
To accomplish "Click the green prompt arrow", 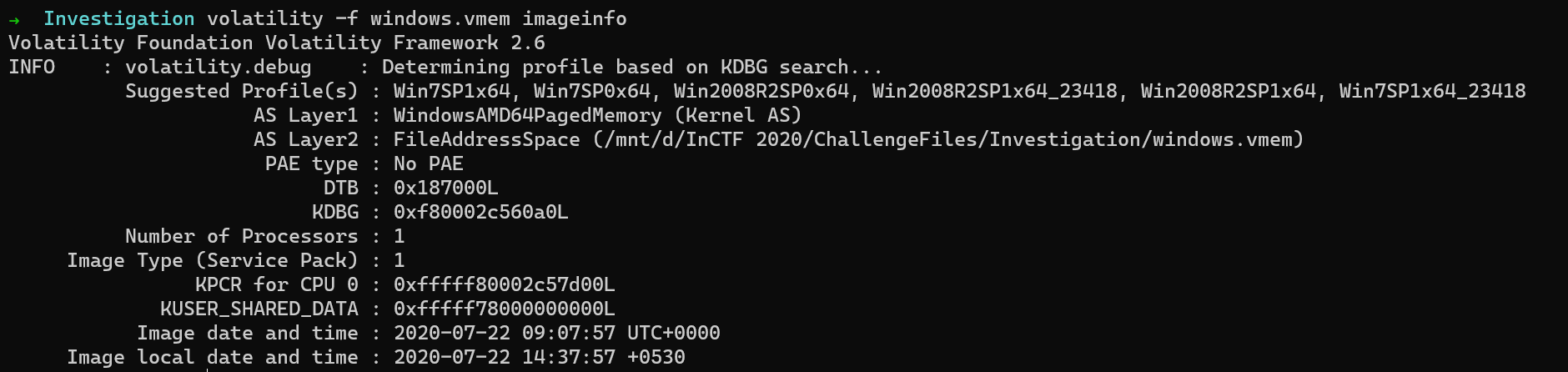I will 14,19.
